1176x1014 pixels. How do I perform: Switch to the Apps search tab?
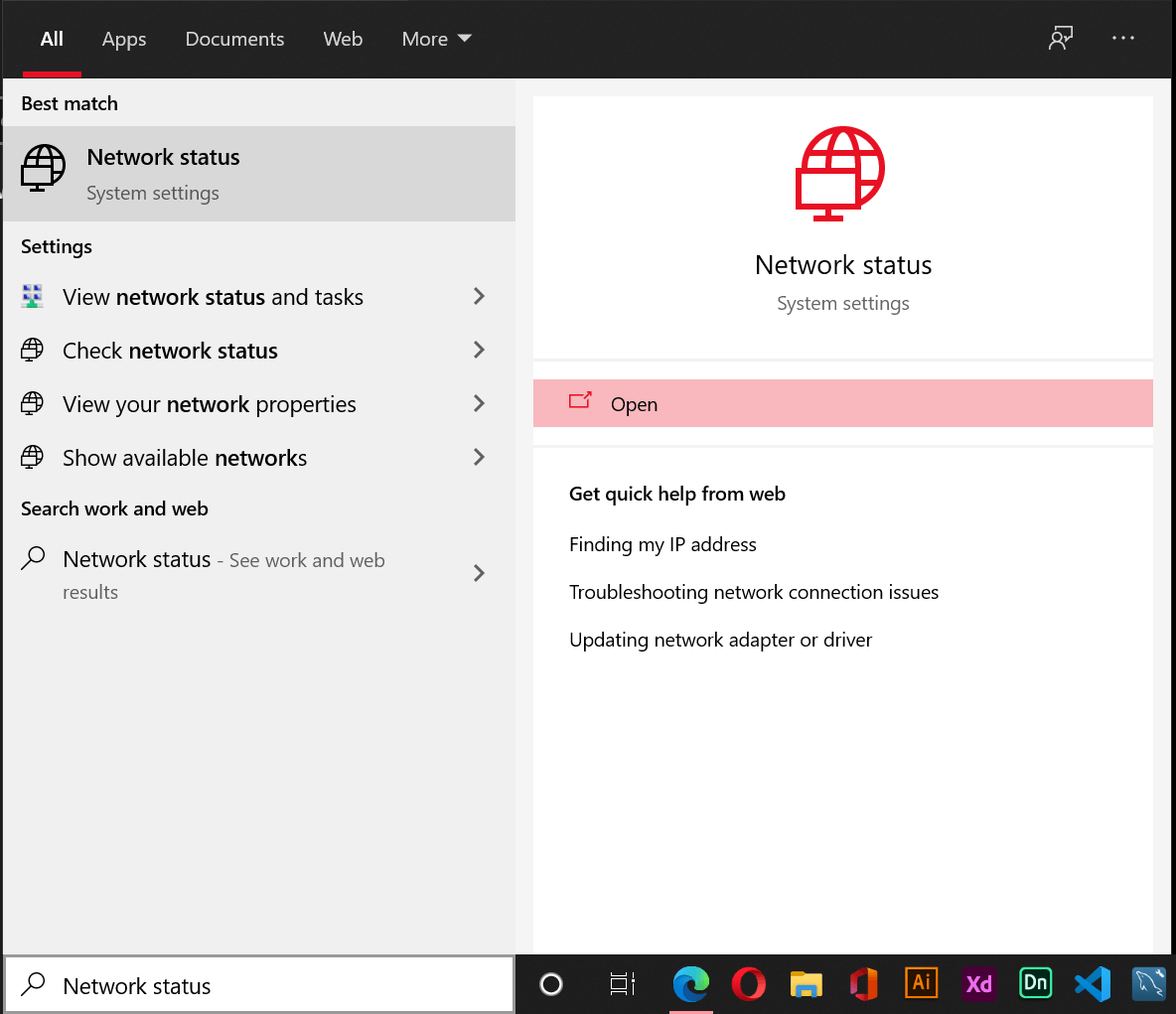(x=123, y=39)
